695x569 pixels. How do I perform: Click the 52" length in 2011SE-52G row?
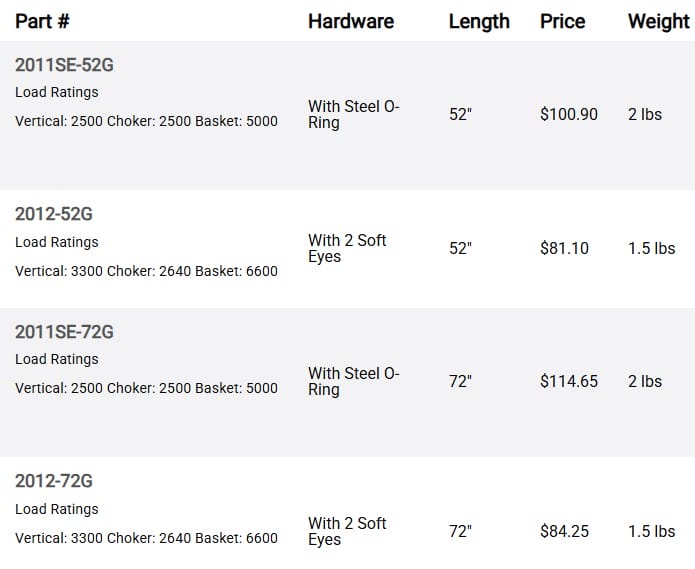(x=460, y=115)
